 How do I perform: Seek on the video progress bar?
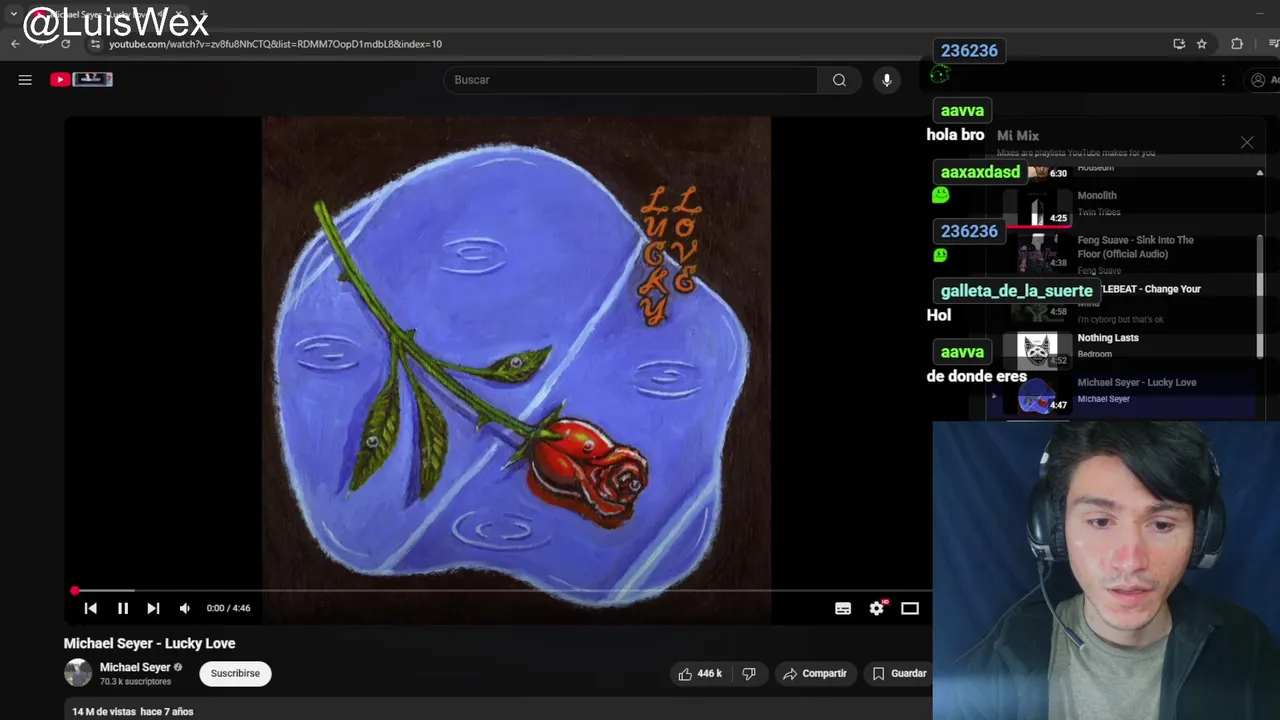click(500, 591)
